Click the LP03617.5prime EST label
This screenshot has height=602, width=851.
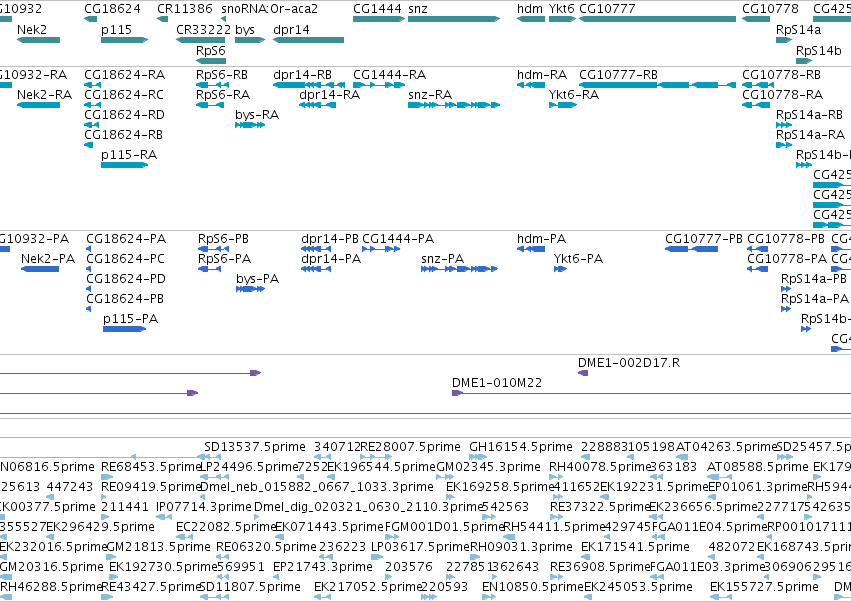click(421, 546)
